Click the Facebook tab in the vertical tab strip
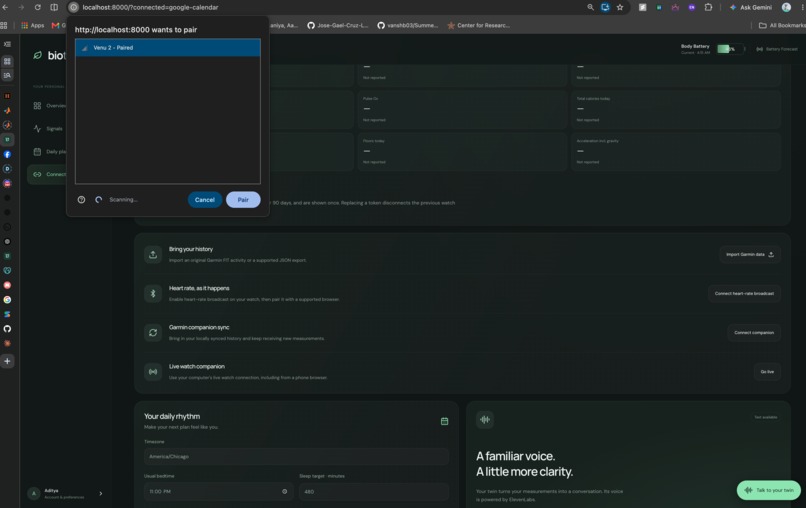The width and height of the screenshot is (806, 508). tap(7, 154)
